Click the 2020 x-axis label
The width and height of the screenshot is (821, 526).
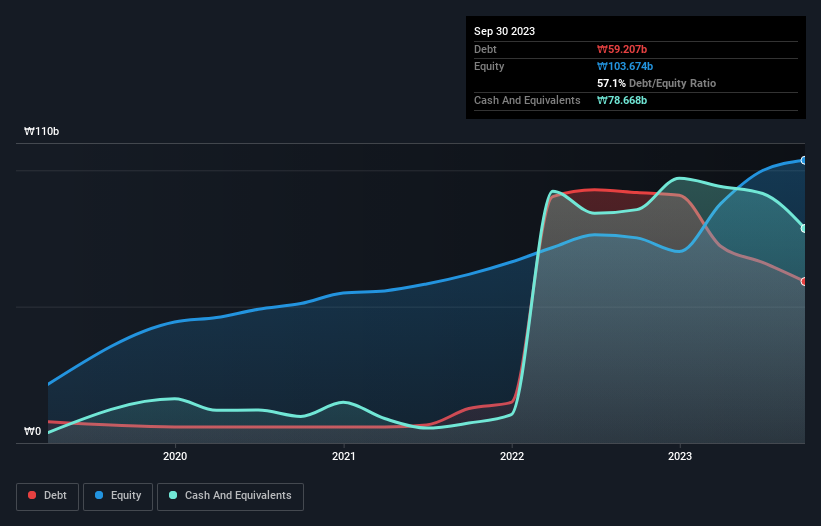(x=175, y=456)
